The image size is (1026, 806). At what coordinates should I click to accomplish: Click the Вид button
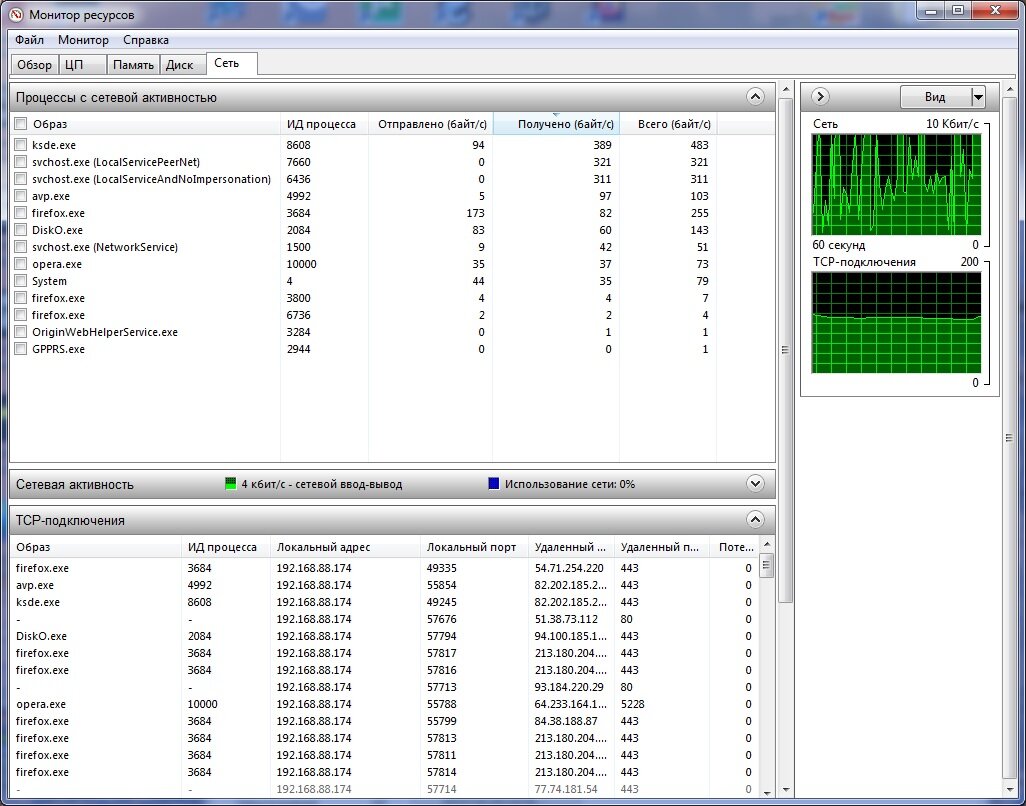[935, 97]
